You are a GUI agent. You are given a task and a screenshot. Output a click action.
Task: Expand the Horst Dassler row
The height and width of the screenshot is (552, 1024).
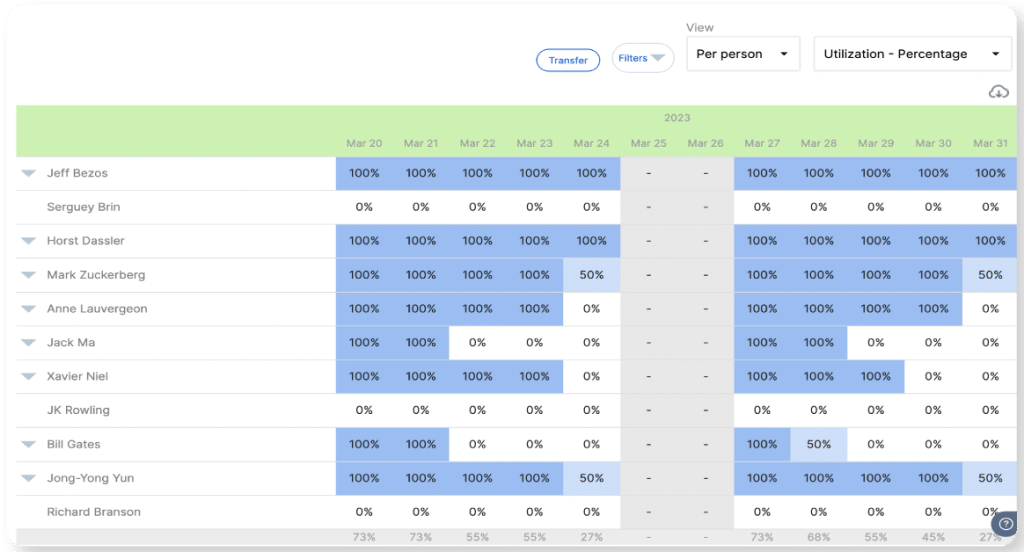[29, 242]
